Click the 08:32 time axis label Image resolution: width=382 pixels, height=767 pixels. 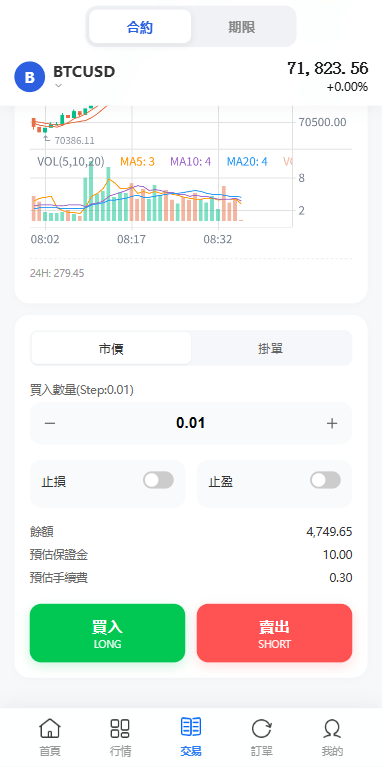point(218,240)
